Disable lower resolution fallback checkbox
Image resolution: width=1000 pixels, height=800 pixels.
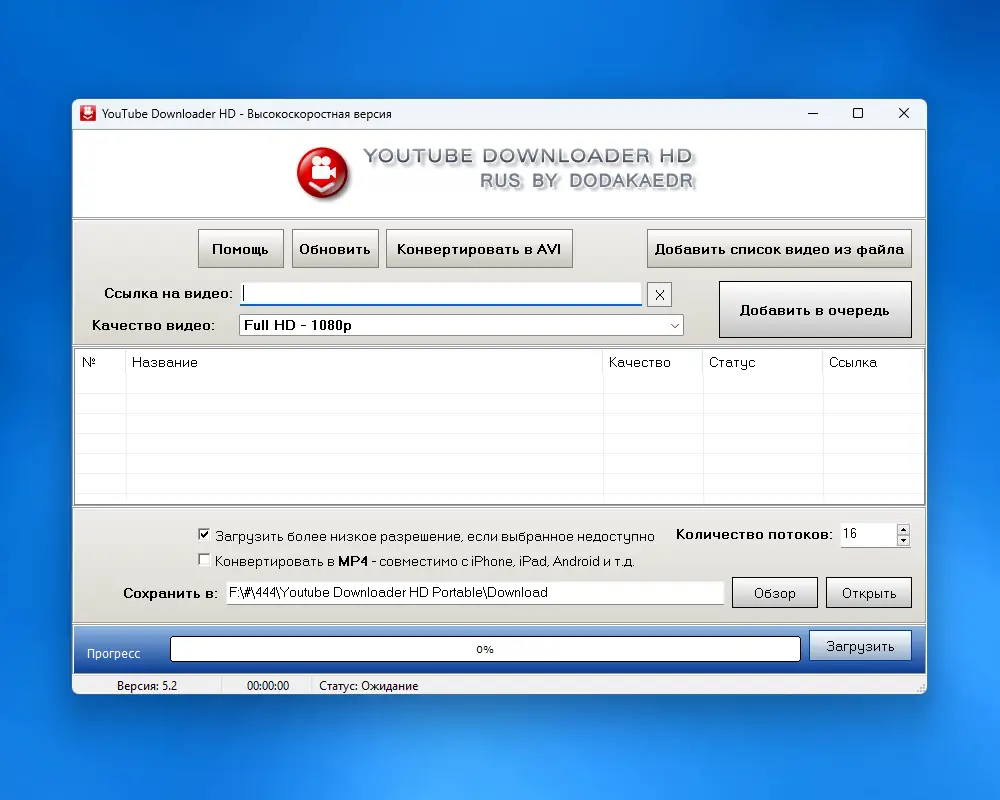[x=204, y=534]
